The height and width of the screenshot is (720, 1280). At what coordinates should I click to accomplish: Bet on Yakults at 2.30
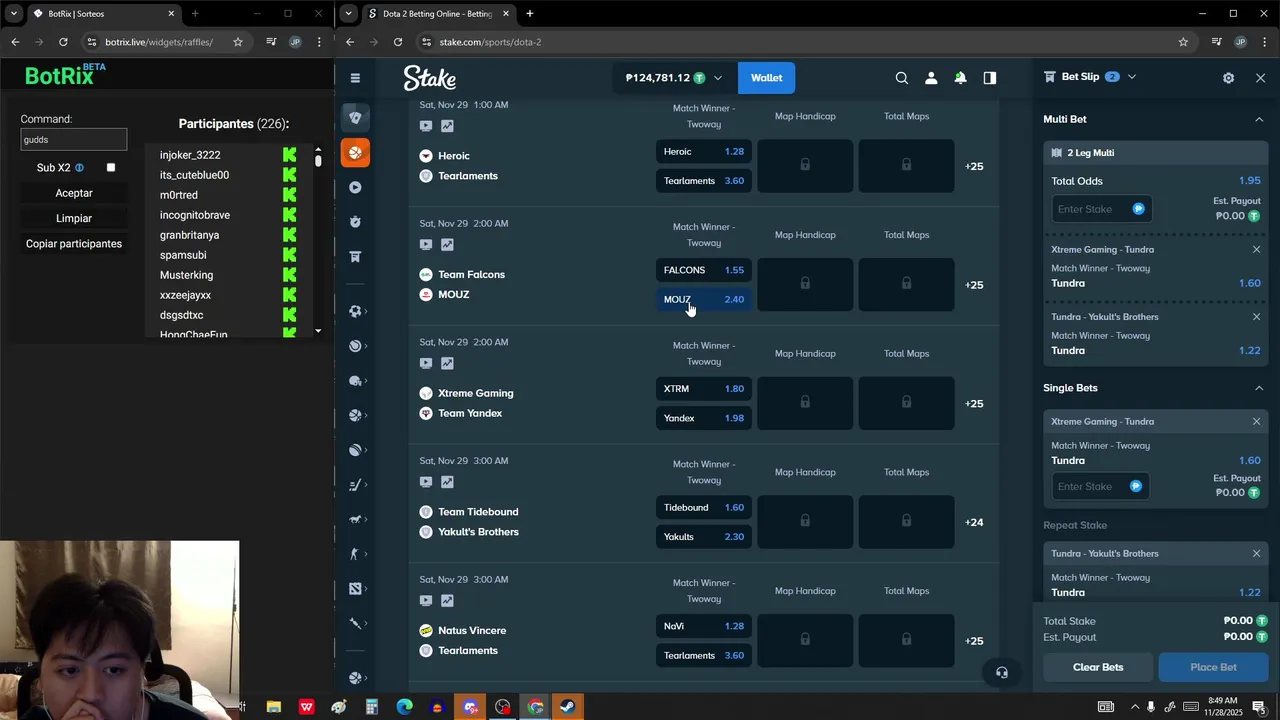click(704, 537)
